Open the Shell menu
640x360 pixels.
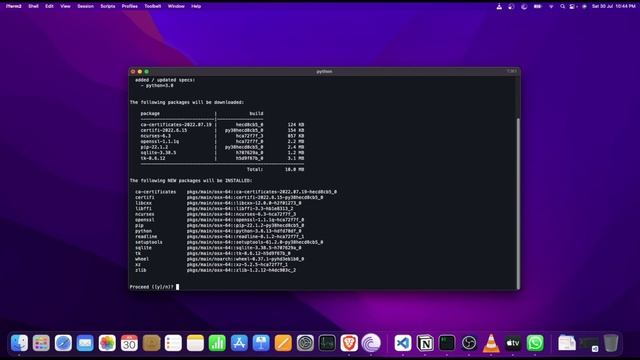(x=33, y=6)
